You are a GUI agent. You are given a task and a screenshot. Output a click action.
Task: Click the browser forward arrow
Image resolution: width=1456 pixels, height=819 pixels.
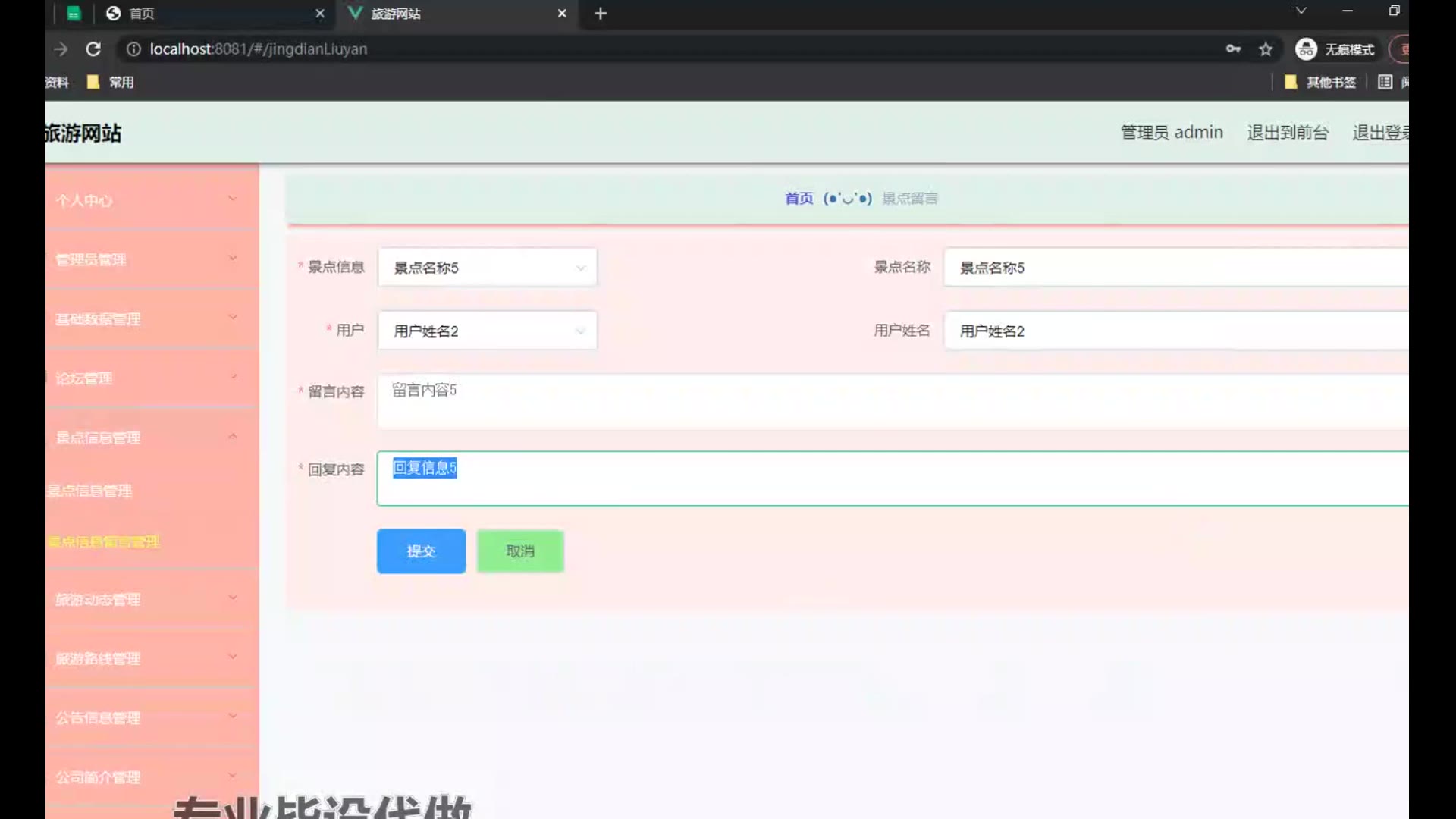coord(61,49)
